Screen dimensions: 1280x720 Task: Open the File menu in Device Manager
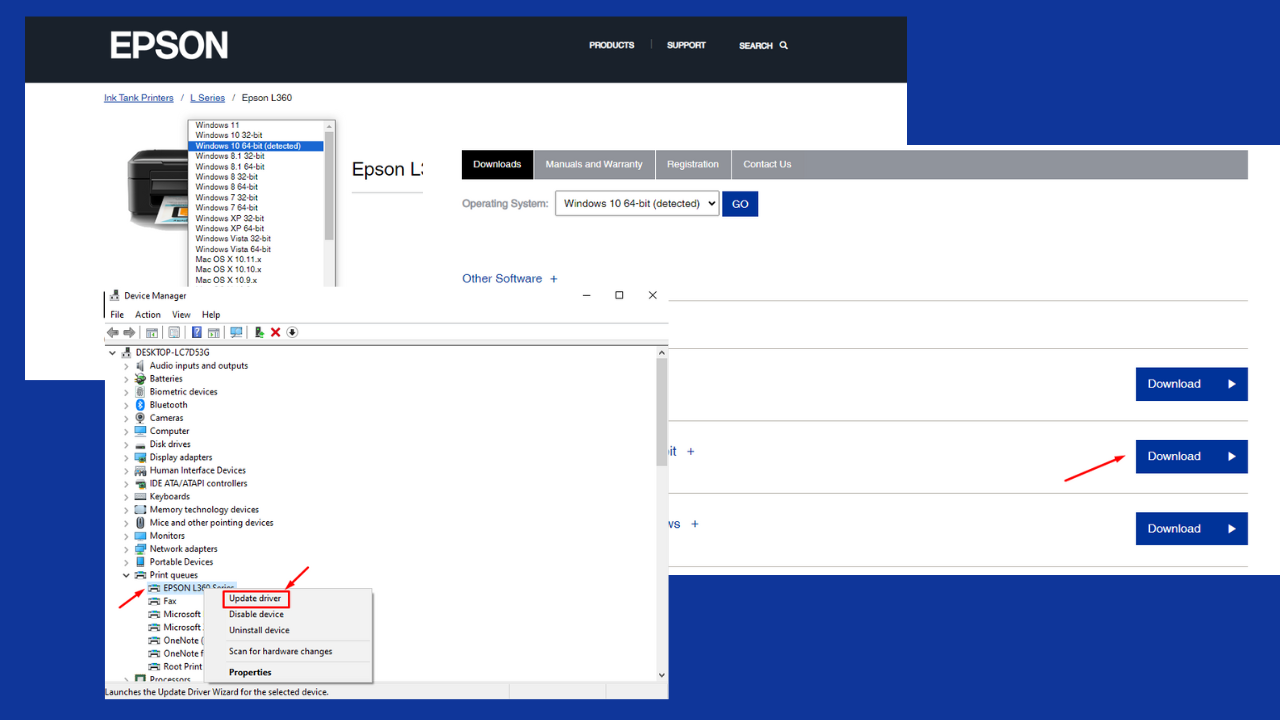(117, 315)
